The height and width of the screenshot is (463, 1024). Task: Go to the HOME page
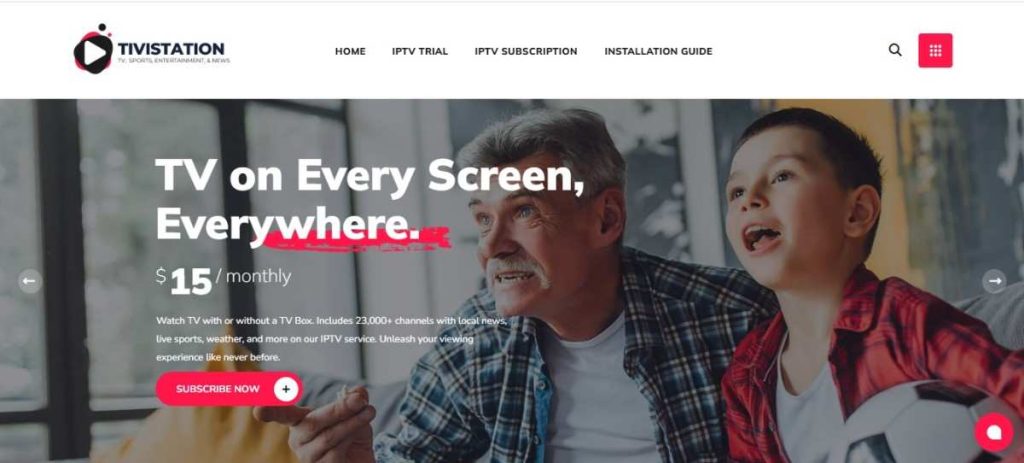[350, 52]
